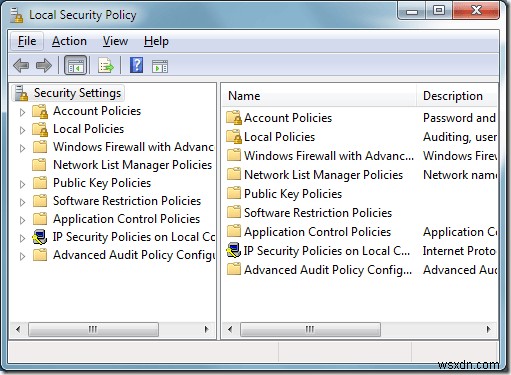This screenshot has width=511, height=375.
Task: Click the Account Policies folder icon in tree
Action: [x=40, y=111]
